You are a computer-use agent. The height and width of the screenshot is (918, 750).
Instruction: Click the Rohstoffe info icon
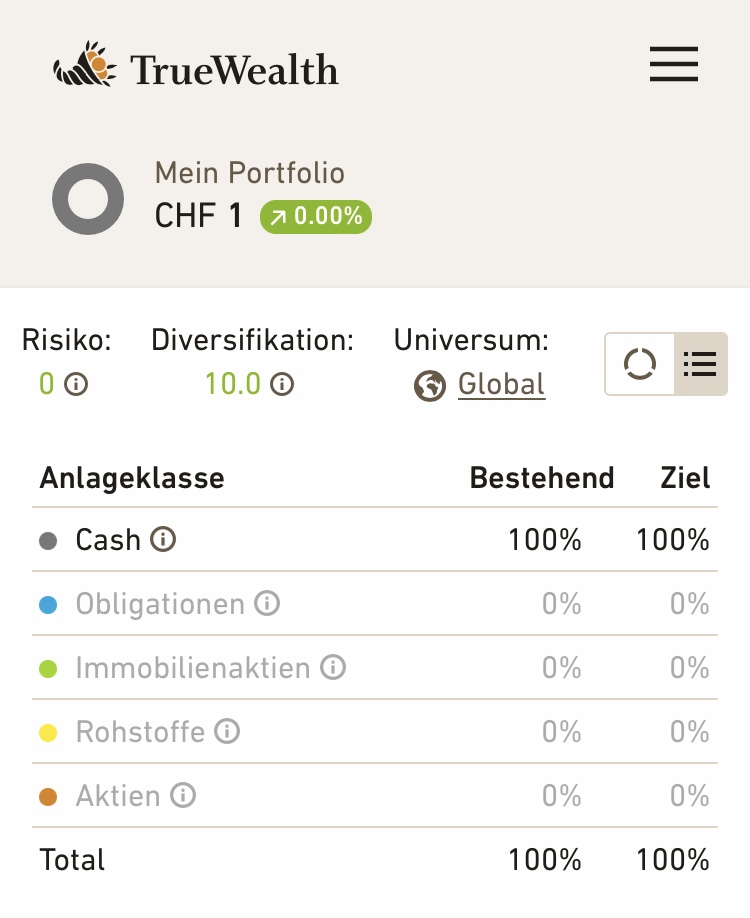pyautogui.click(x=227, y=732)
